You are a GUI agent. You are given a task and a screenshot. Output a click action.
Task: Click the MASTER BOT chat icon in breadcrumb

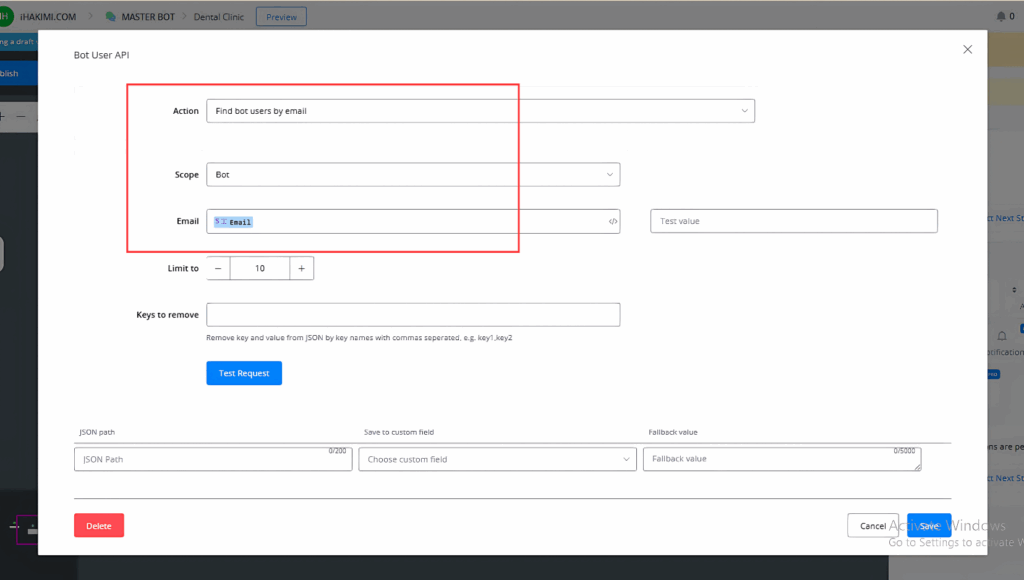pos(110,16)
